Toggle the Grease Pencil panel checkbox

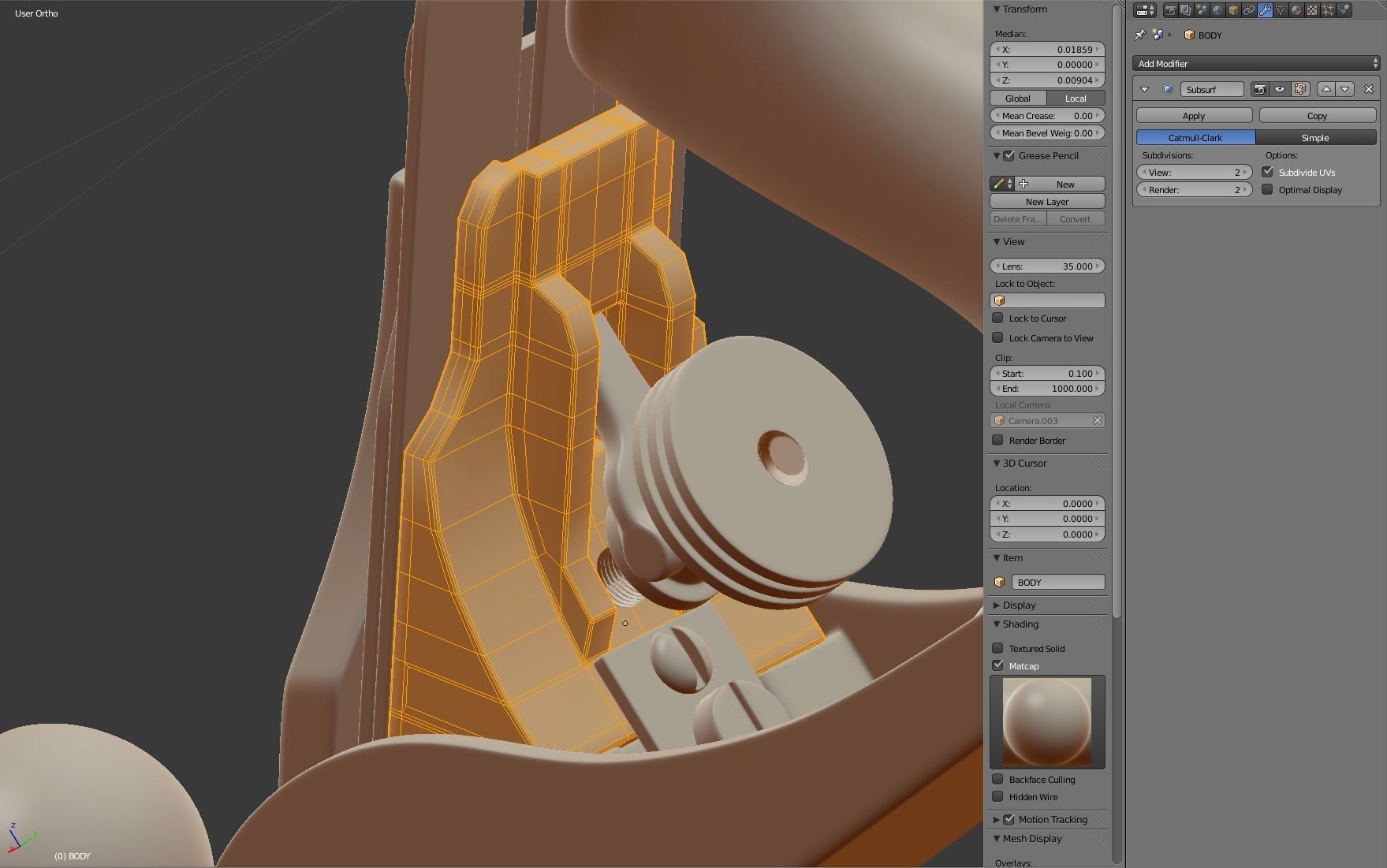pos(1009,155)
